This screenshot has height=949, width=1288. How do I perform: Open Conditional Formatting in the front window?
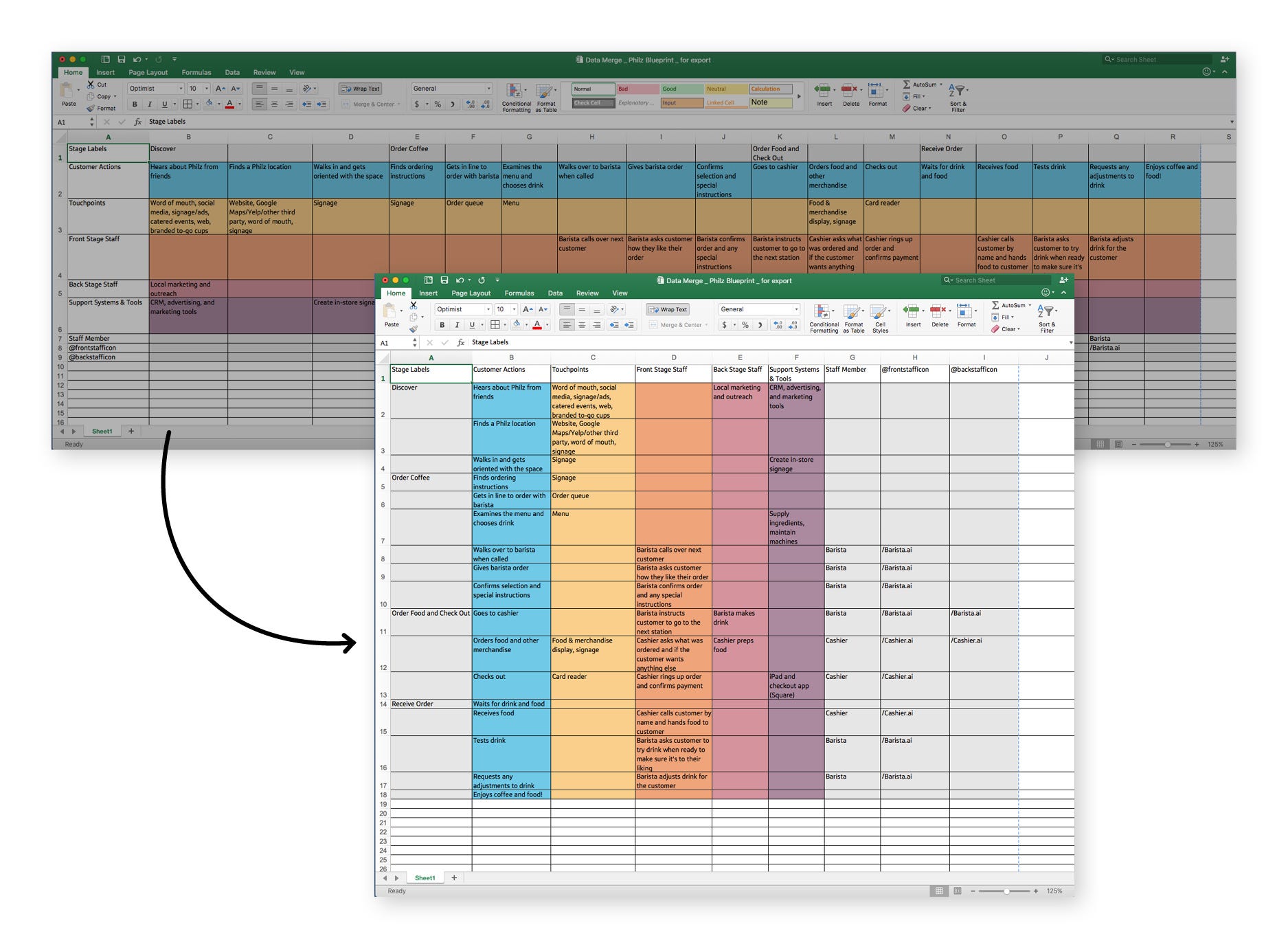click(x=824, y=318)
